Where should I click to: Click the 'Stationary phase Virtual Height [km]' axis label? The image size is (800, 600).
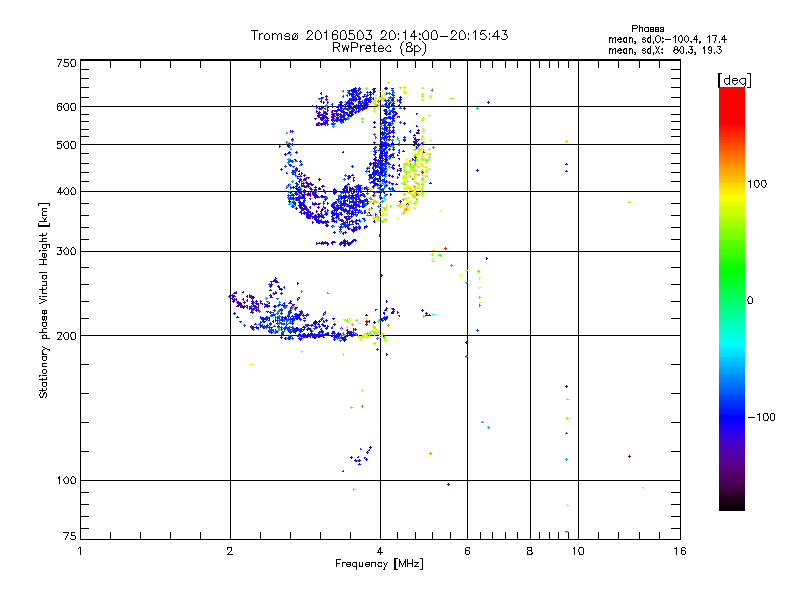[44, 300]
